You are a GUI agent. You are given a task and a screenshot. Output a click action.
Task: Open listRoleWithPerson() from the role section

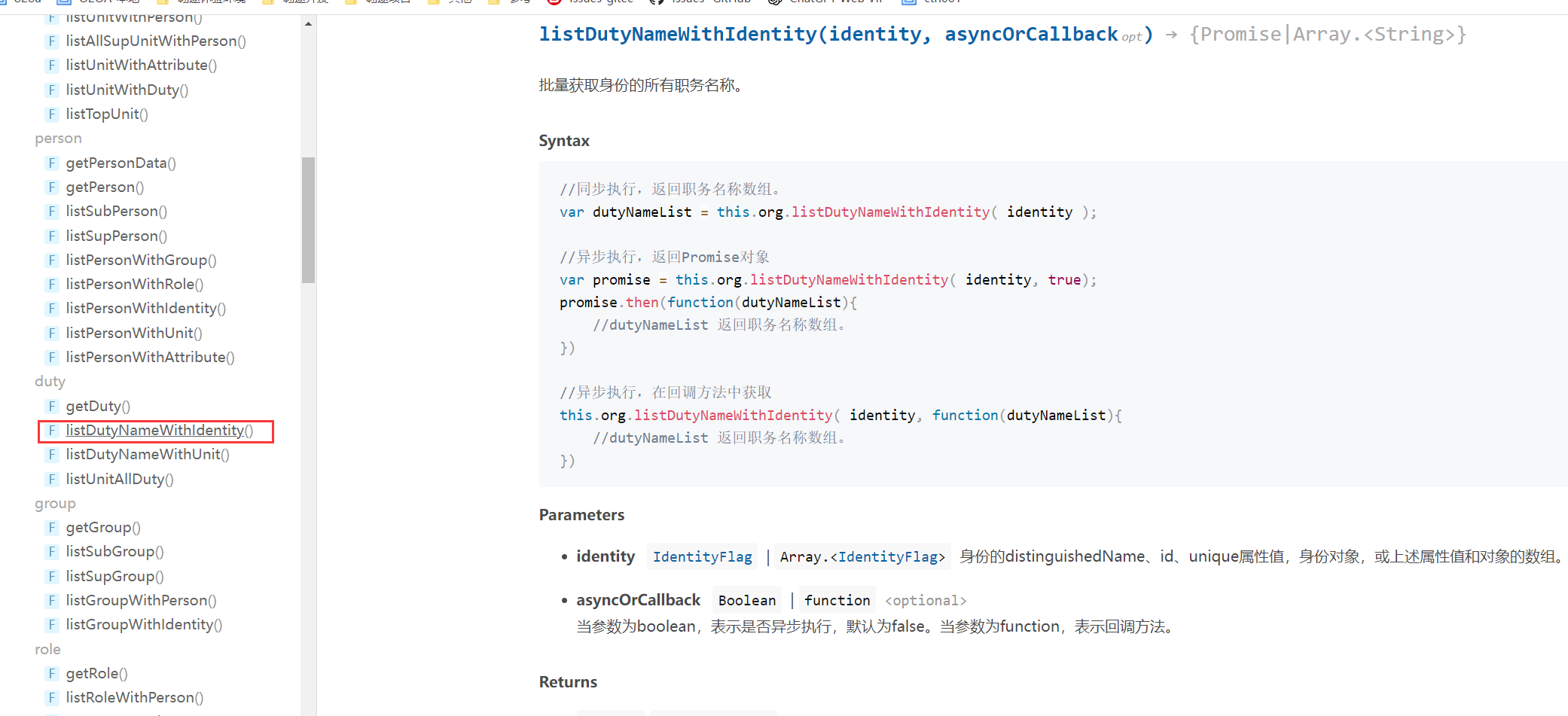pos(134,698)
